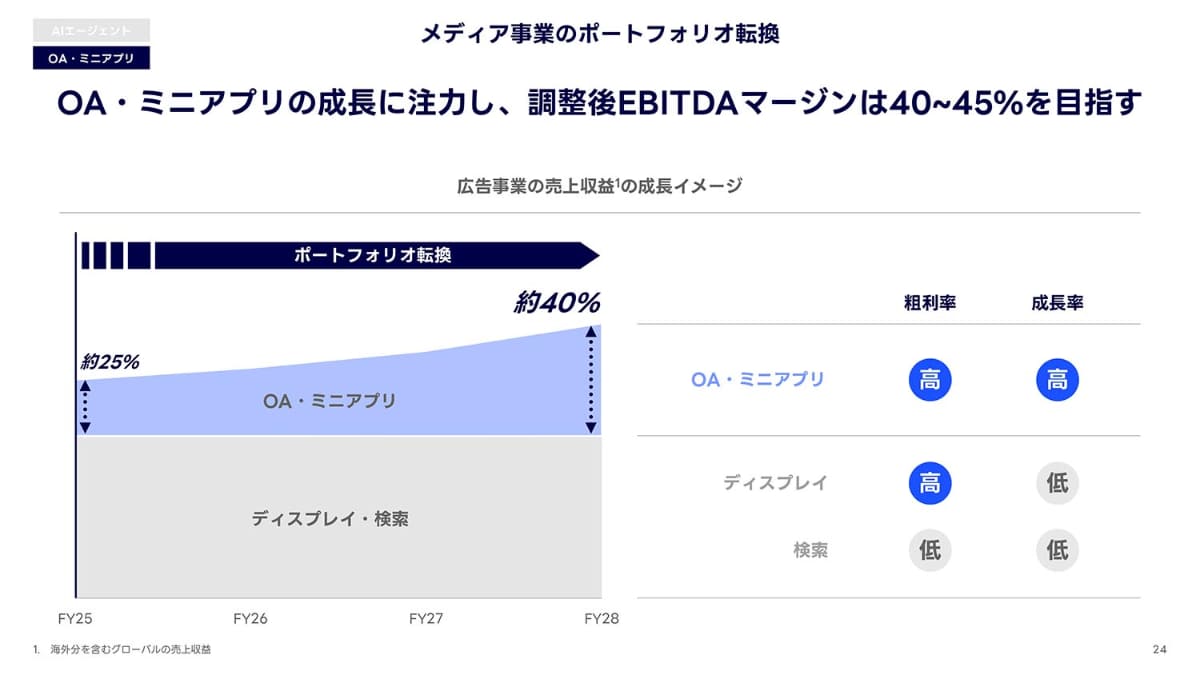
Task: Click the blue OA・ミニアプリ chart area
Action: [330, 401]
